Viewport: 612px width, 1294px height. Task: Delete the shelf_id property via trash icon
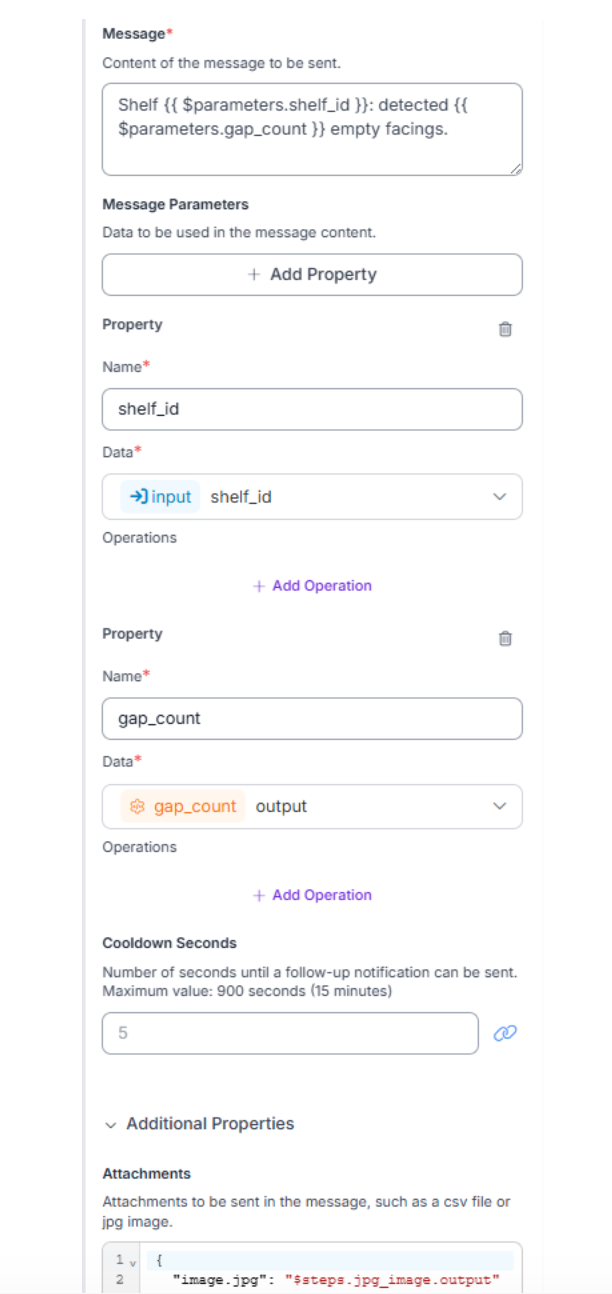(x=505, y=329)
